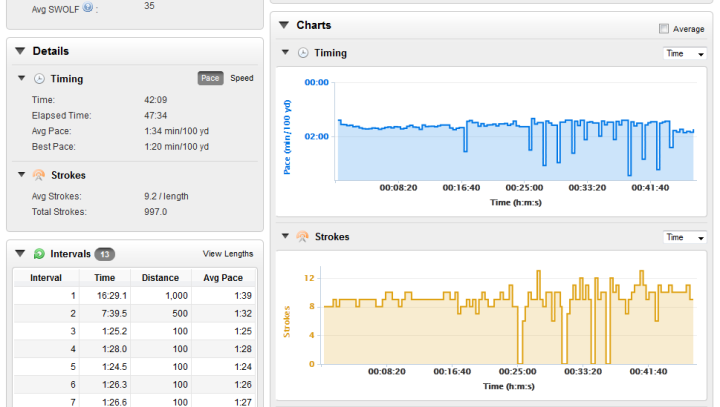This screenshot has width=720, height=407.
Task: Collapse the Intervals panel
Action: 20,254
